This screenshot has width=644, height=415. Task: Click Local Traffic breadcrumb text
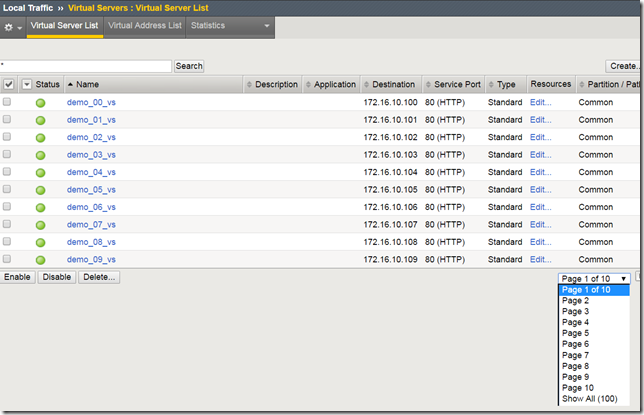coord(28,8)
